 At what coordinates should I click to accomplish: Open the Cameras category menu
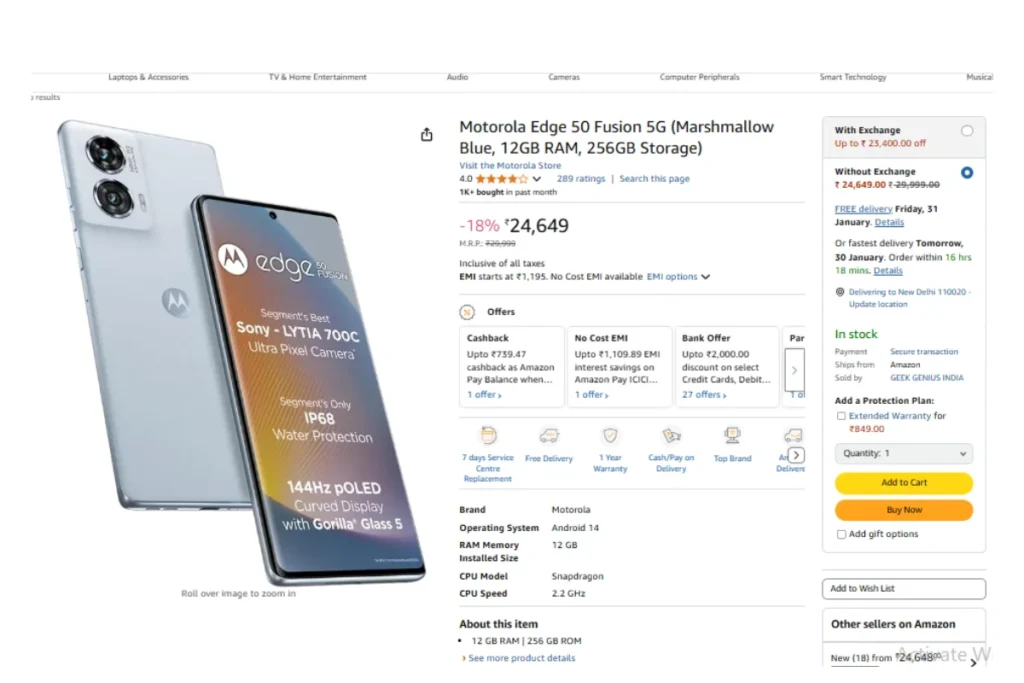564,77
